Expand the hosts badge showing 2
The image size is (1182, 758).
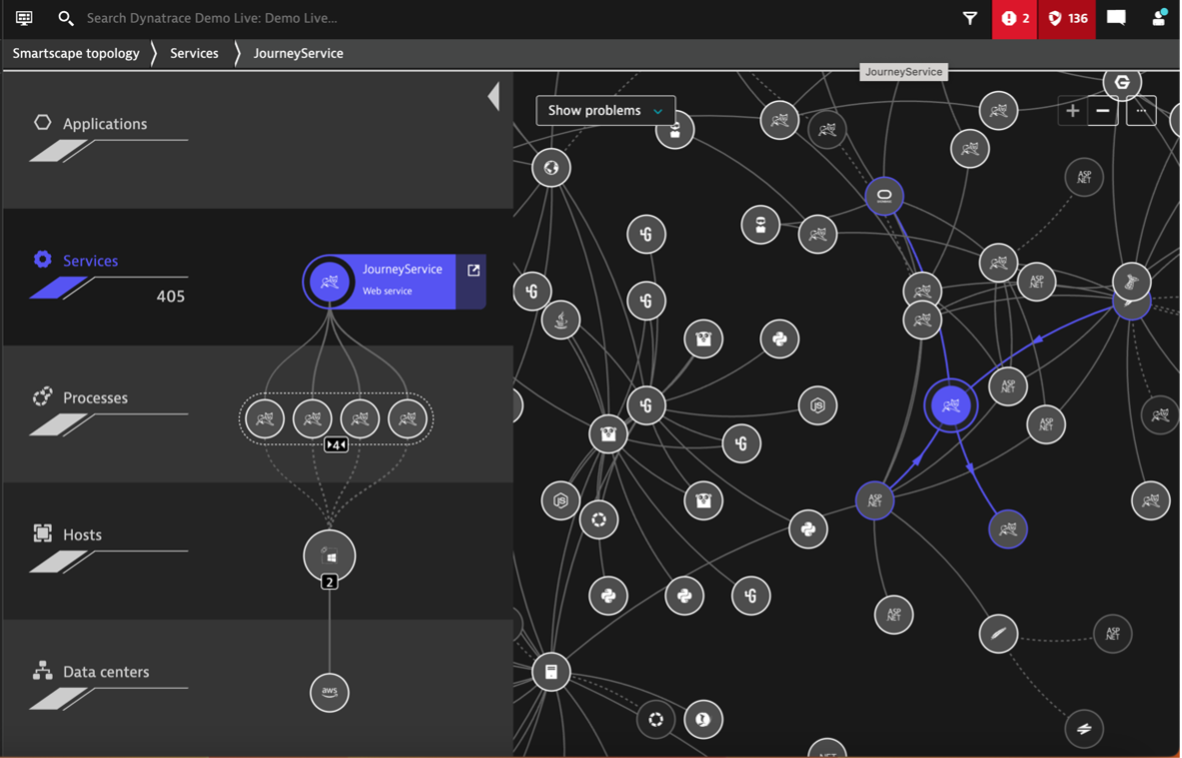329,582
